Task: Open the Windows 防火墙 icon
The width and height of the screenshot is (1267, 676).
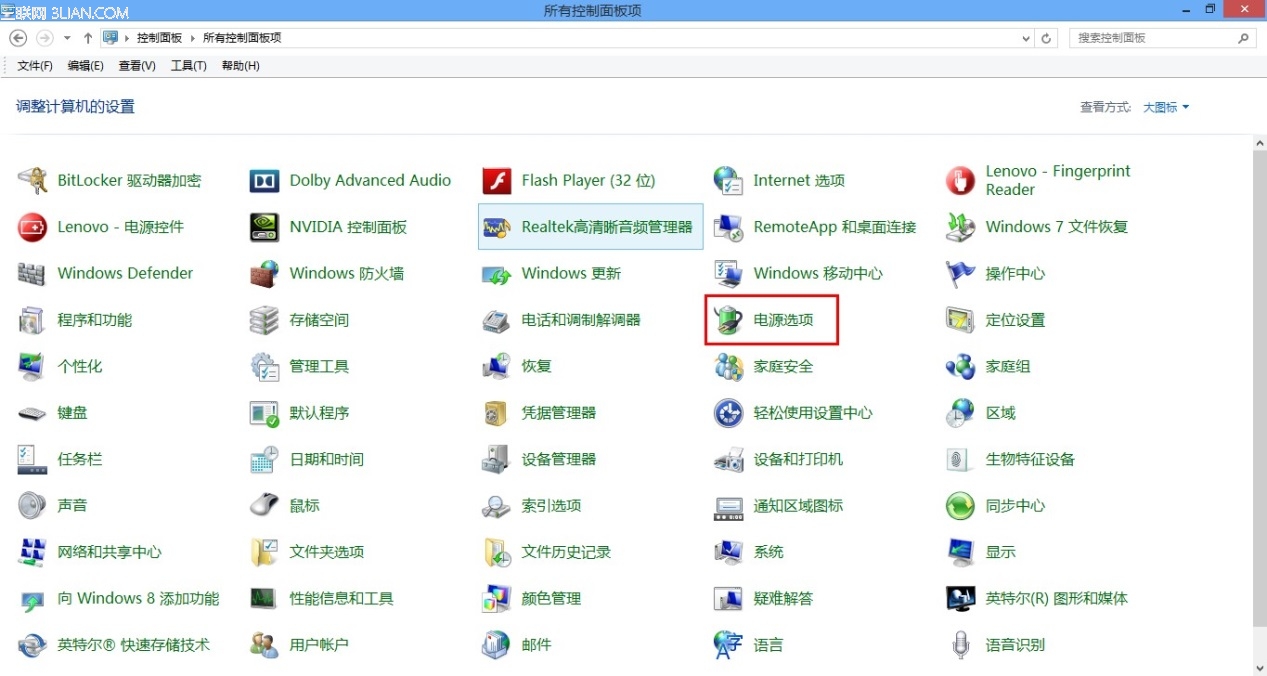Action: click(x=264, y=273)
